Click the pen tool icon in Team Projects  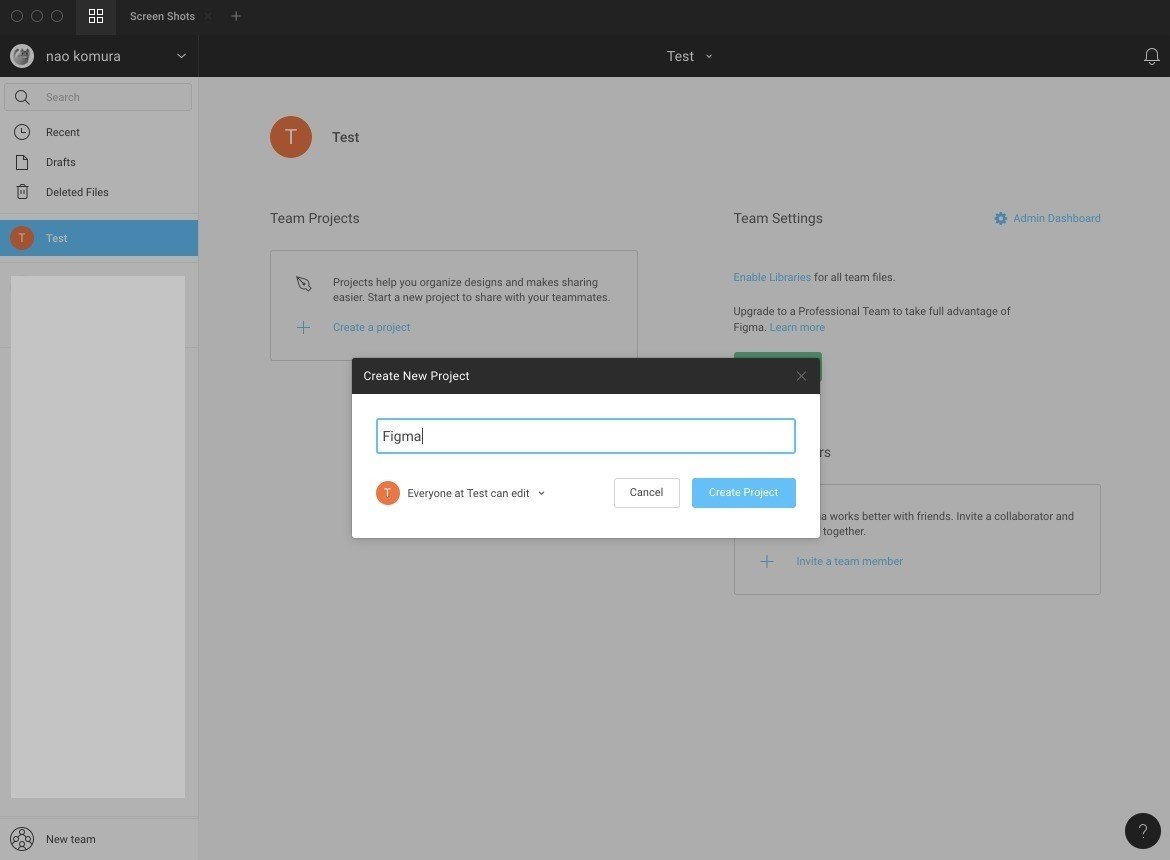(x=303, y=283)
